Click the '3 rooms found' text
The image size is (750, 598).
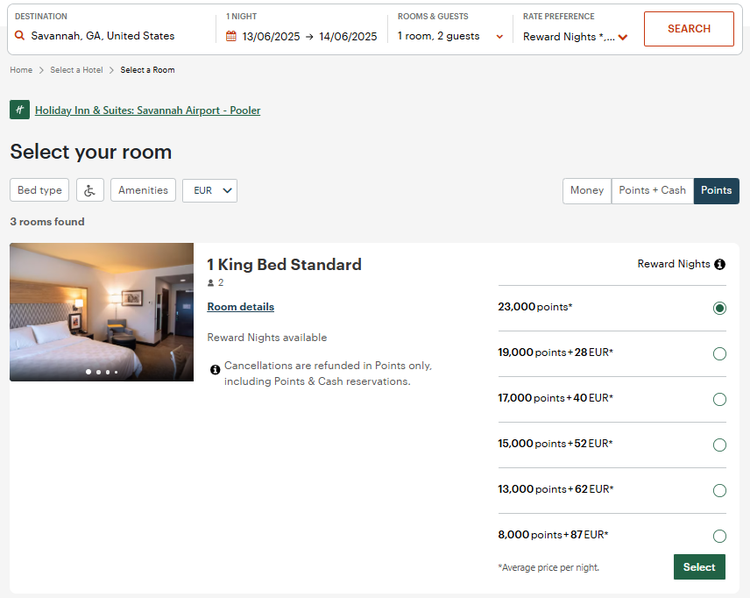[x=47, y=222]
